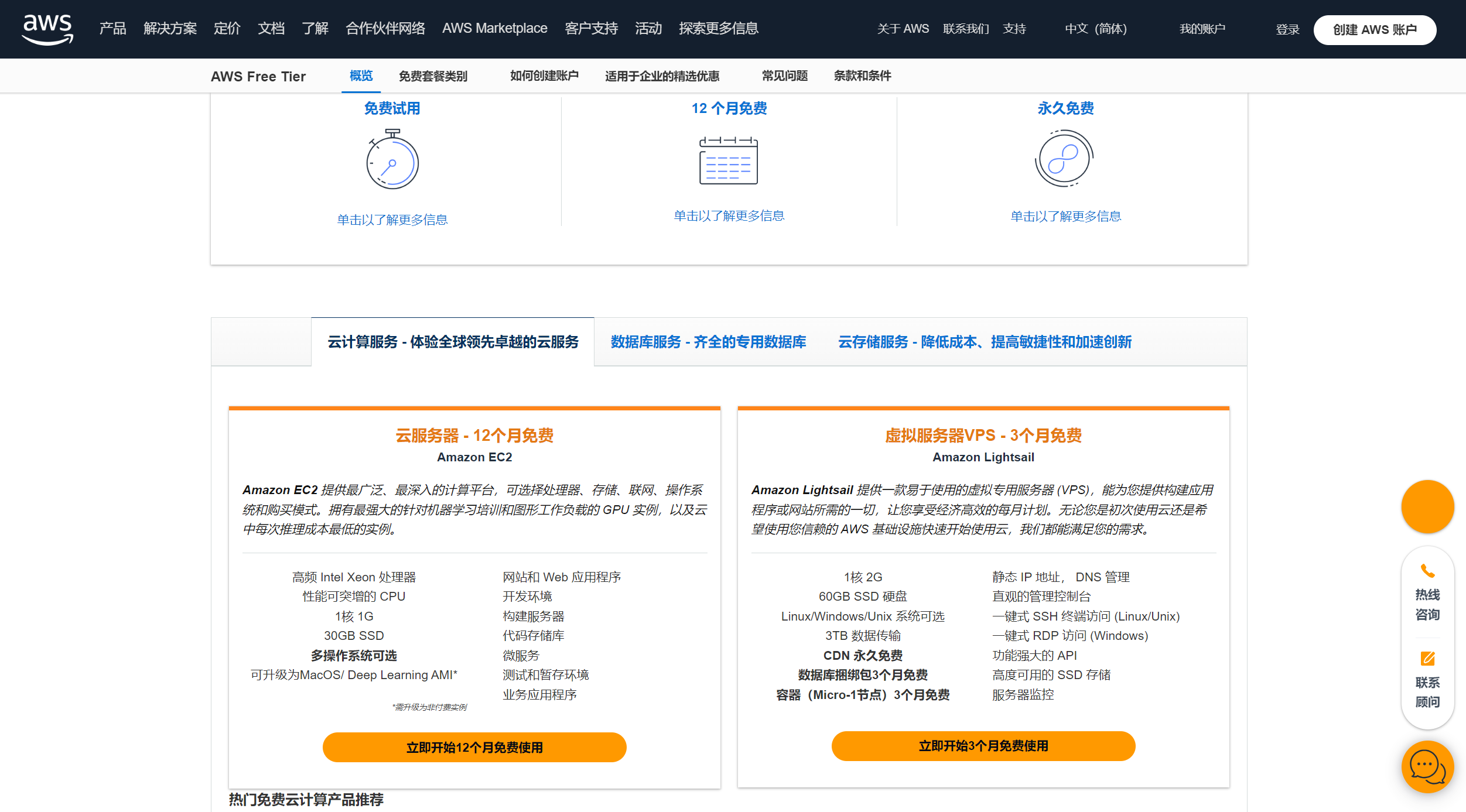This screenshot has width=1466, height=812.
Task: Click the 容器（Micro-1节点）3个月免费 text
Action: tap(863, 695)
